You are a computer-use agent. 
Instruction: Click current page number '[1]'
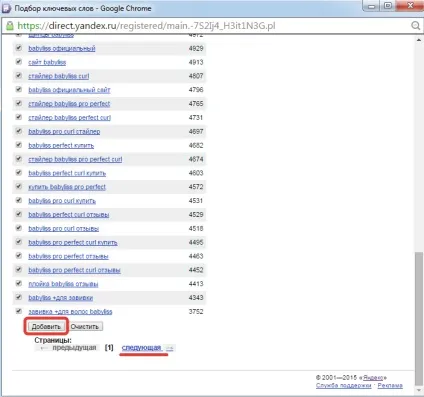[x=109, y=348]
